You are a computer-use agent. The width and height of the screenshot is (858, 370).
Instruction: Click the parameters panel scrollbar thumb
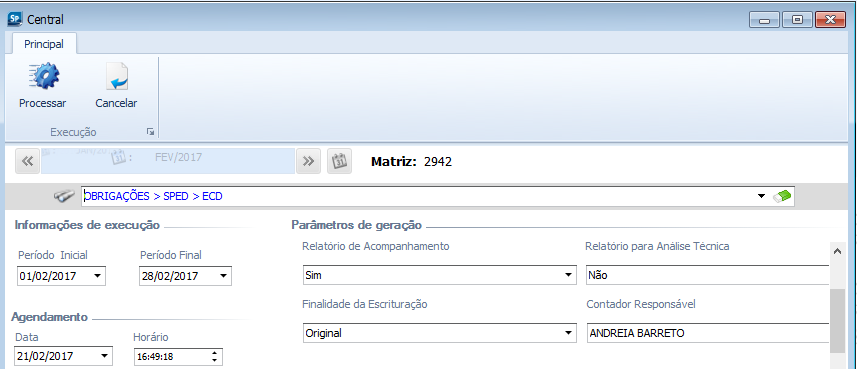[x=837, y=321]
